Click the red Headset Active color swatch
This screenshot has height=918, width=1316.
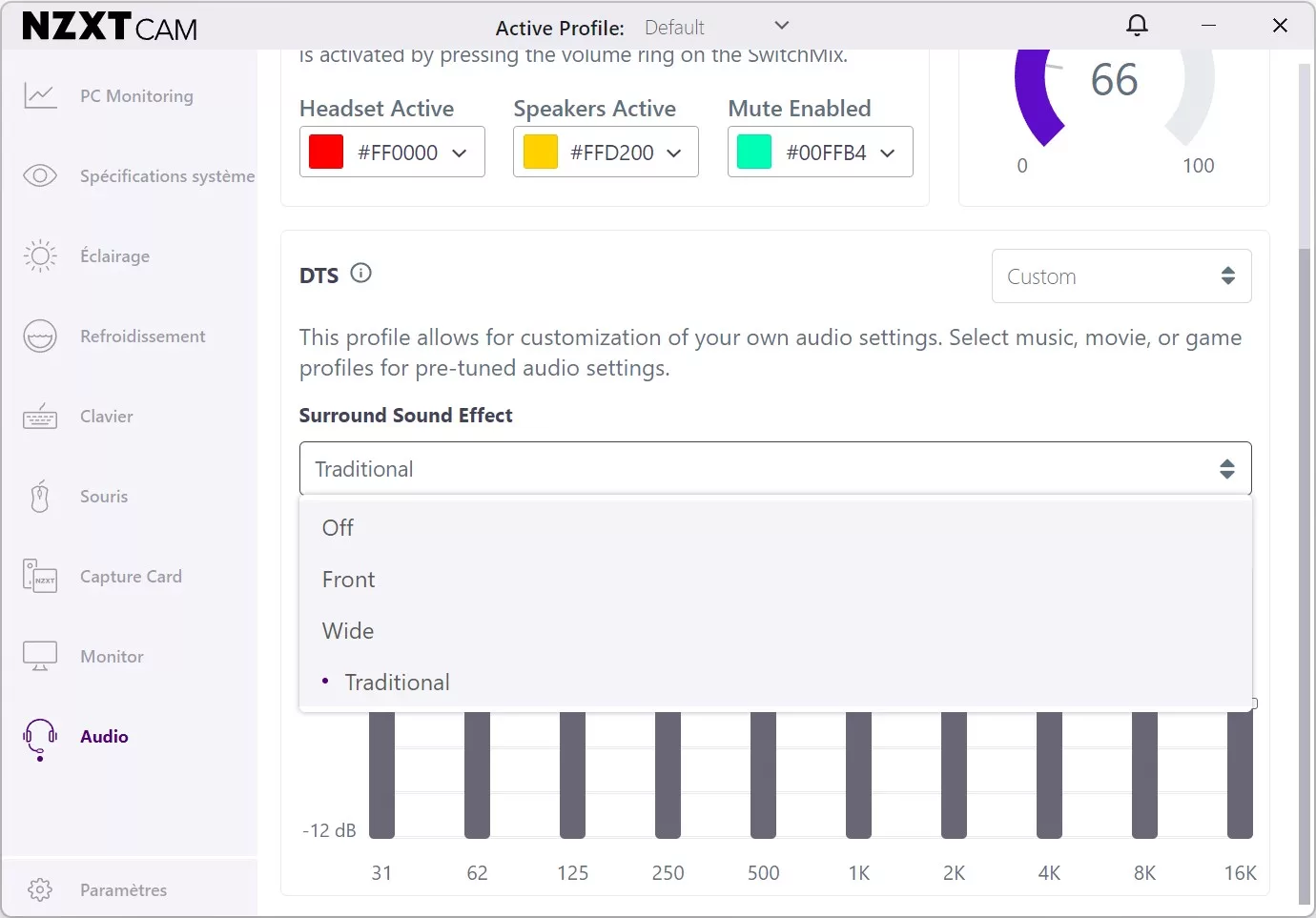point(324,152)
